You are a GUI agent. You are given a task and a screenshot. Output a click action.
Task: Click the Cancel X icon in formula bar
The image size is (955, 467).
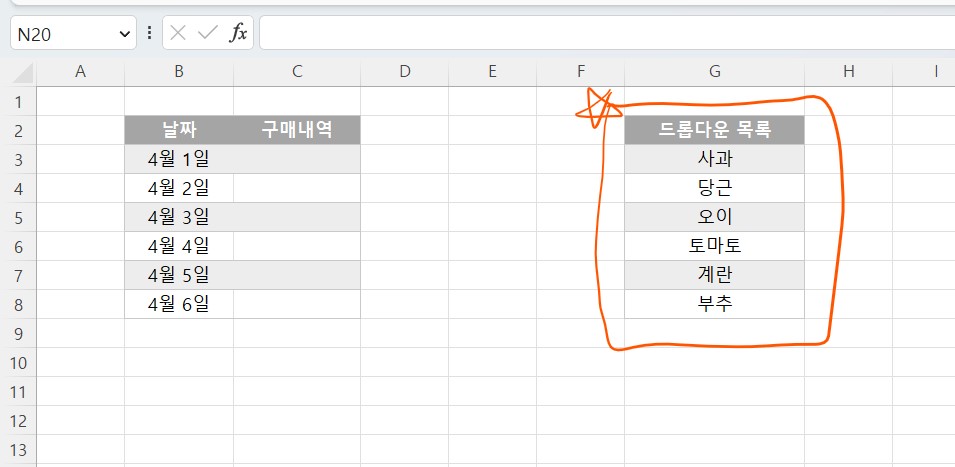(178, 33)
